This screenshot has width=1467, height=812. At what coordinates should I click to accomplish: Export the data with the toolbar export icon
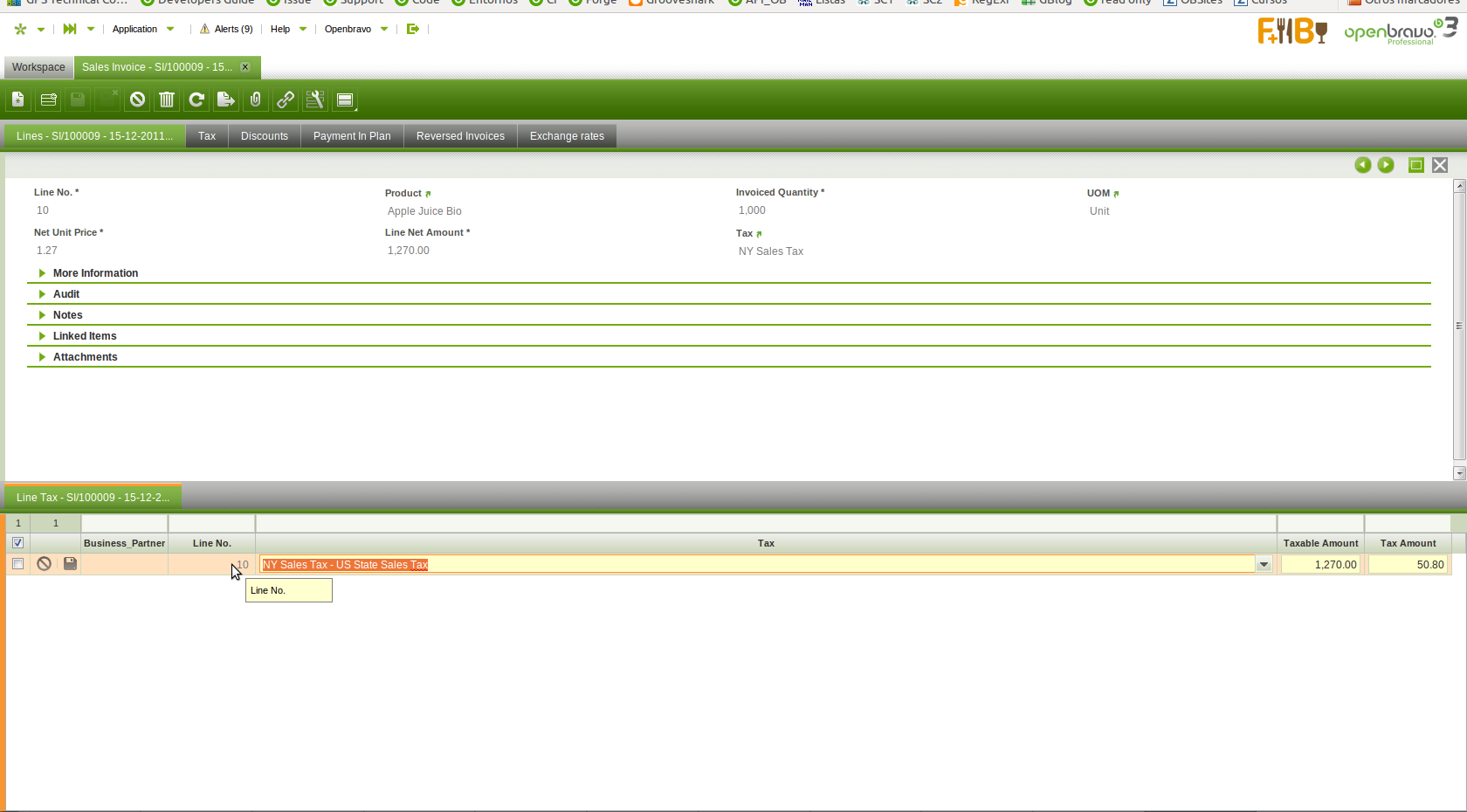tap(226, 100)
